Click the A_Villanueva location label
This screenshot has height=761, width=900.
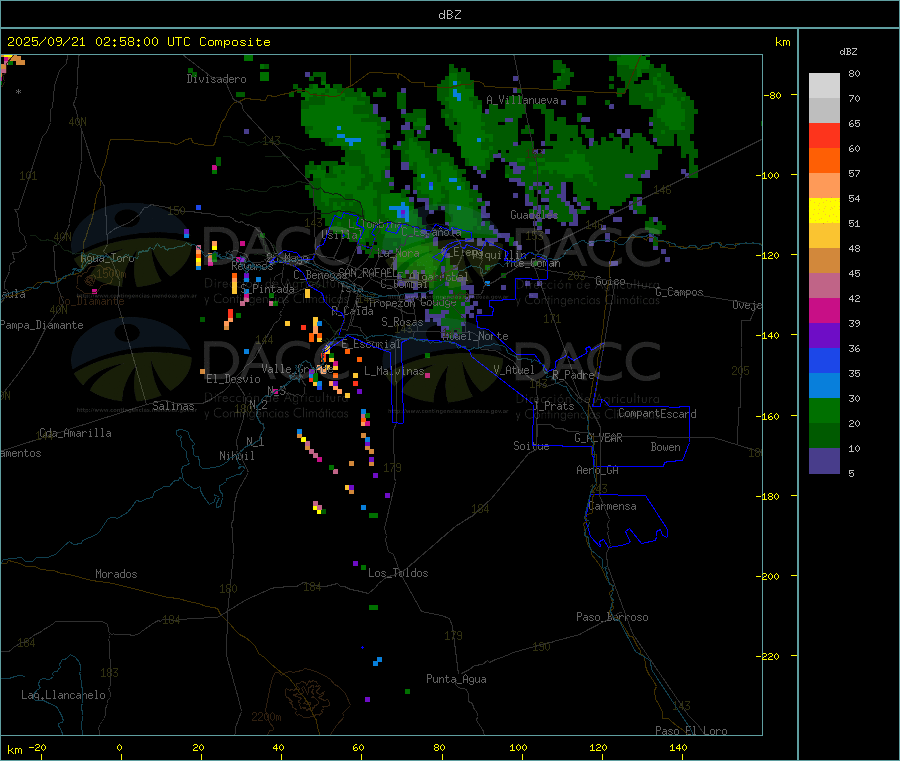[522, 100]
